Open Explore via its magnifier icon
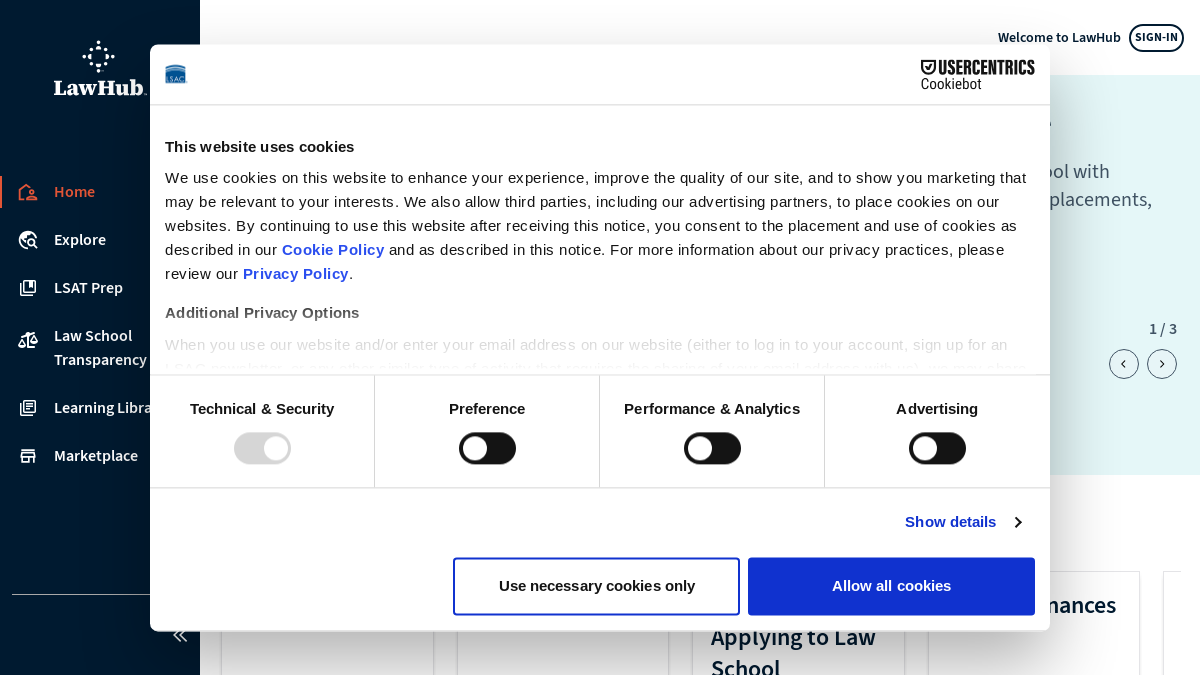Viewport: 1200px width, 675px height. click(28, 240)
